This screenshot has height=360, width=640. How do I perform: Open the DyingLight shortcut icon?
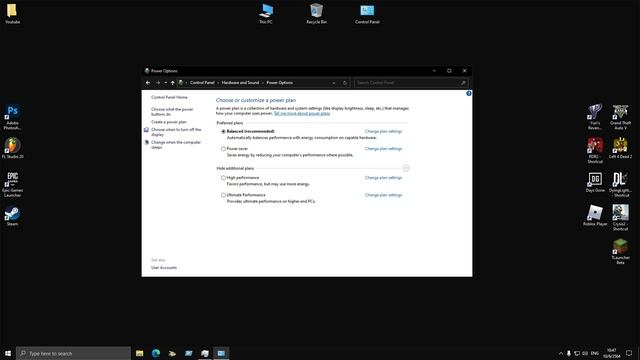[620, 184]
